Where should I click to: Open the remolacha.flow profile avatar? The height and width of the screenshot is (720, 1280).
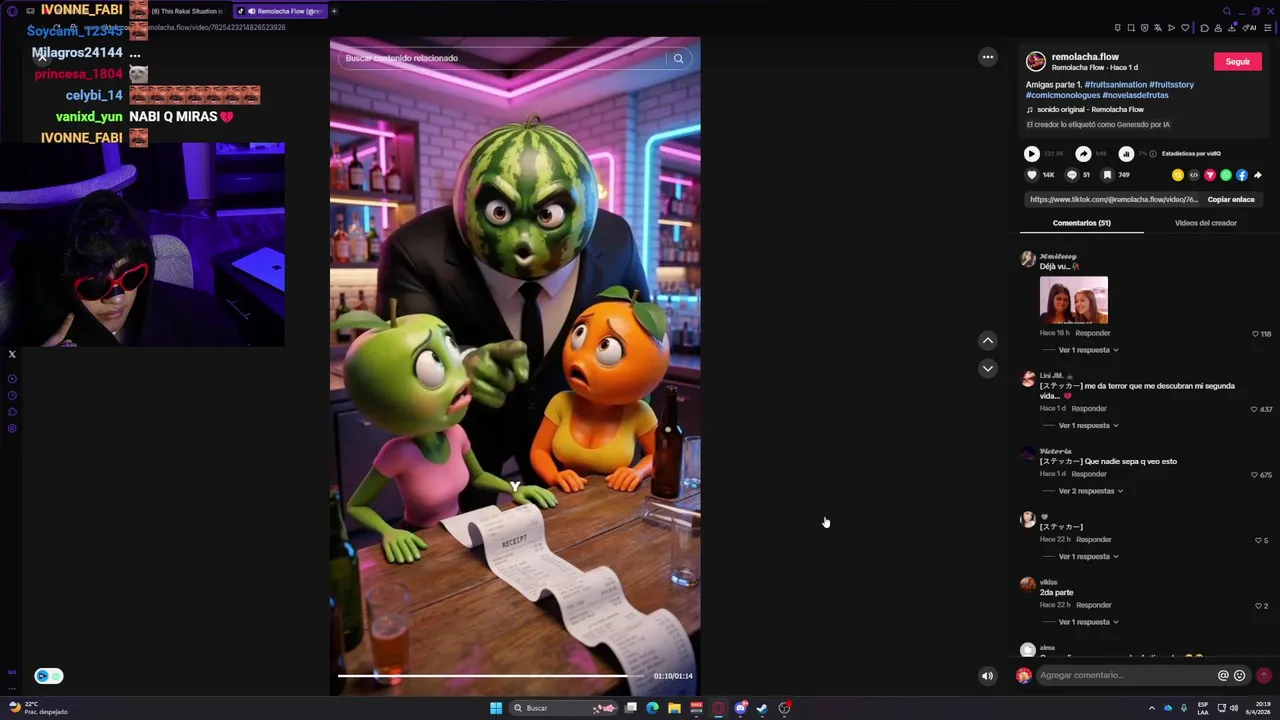point(1036,62)
